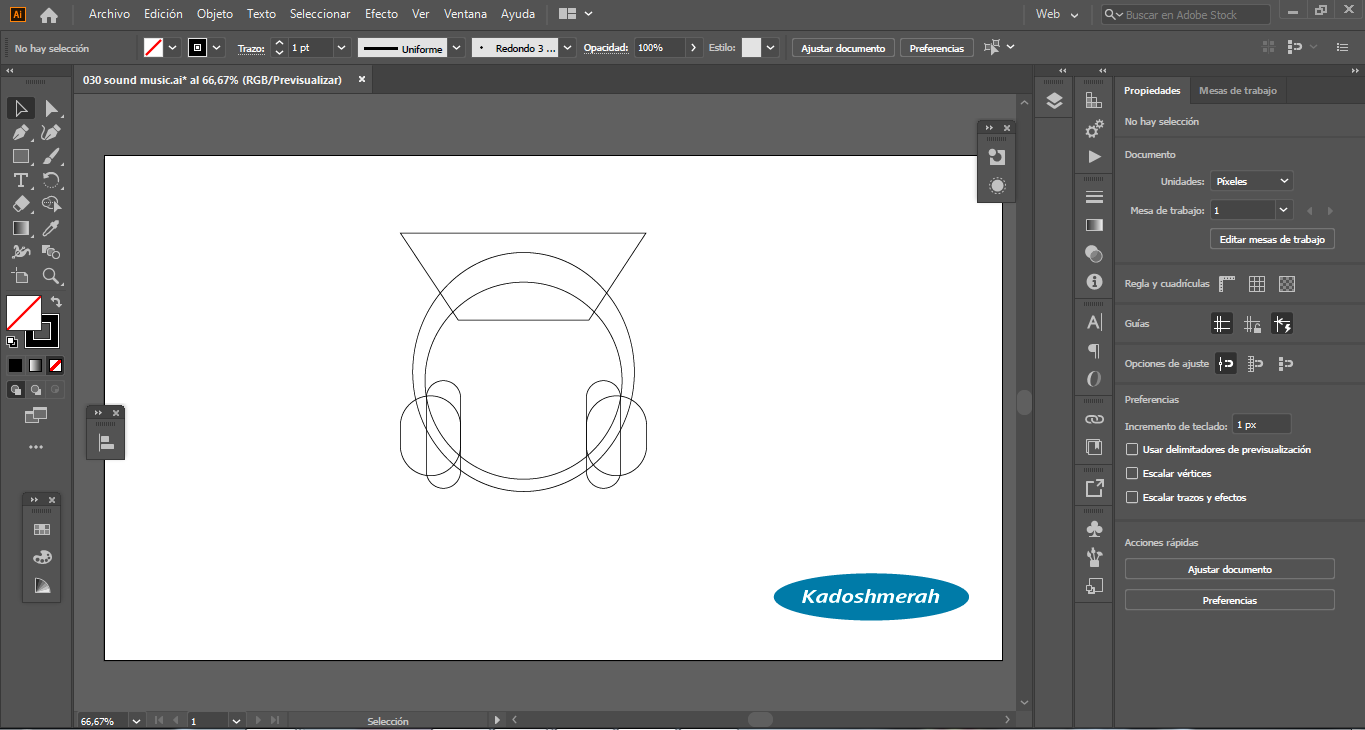1365x730 pixels.
Task: Click Preferencias button in Acciones rápidas
Action: (x=1230, y=600)
